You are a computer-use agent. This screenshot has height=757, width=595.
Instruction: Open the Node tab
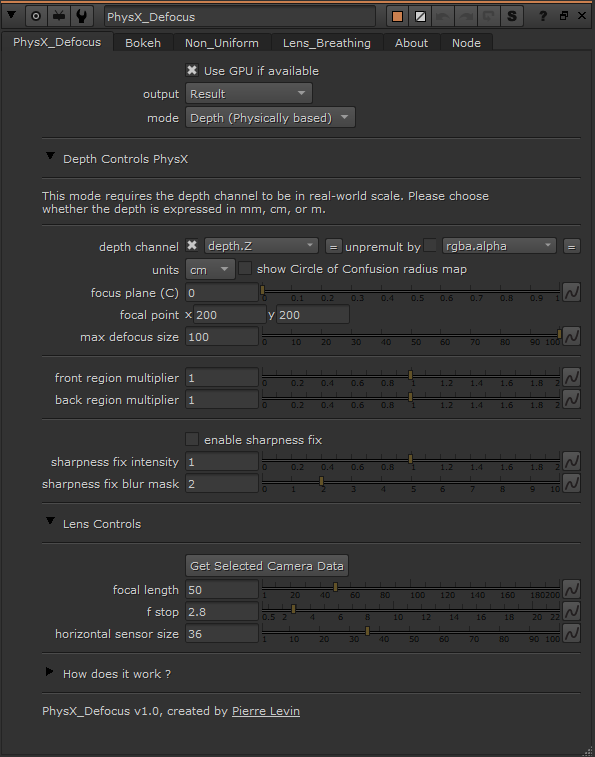pos(467,43)
